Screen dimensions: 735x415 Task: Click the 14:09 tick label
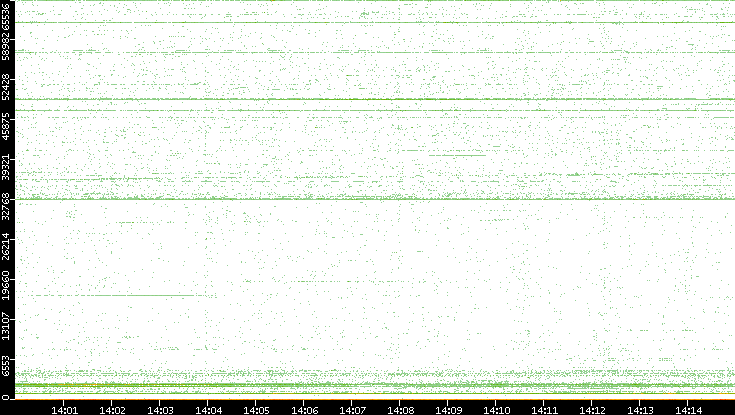point(448,410)
